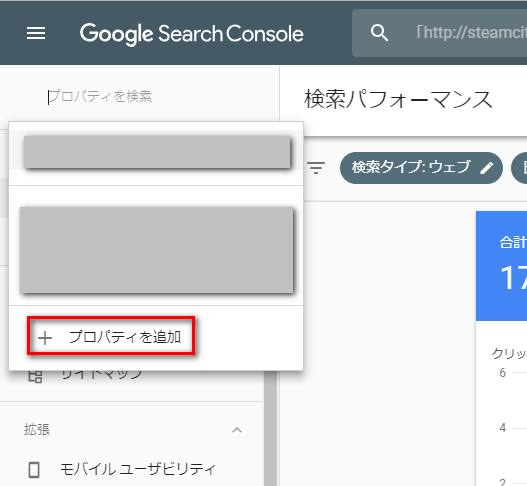Image resolution: width=527 pixels, height=486 pixels.
Task: Click the Google Search Console logo
Action: pos(192,34)
